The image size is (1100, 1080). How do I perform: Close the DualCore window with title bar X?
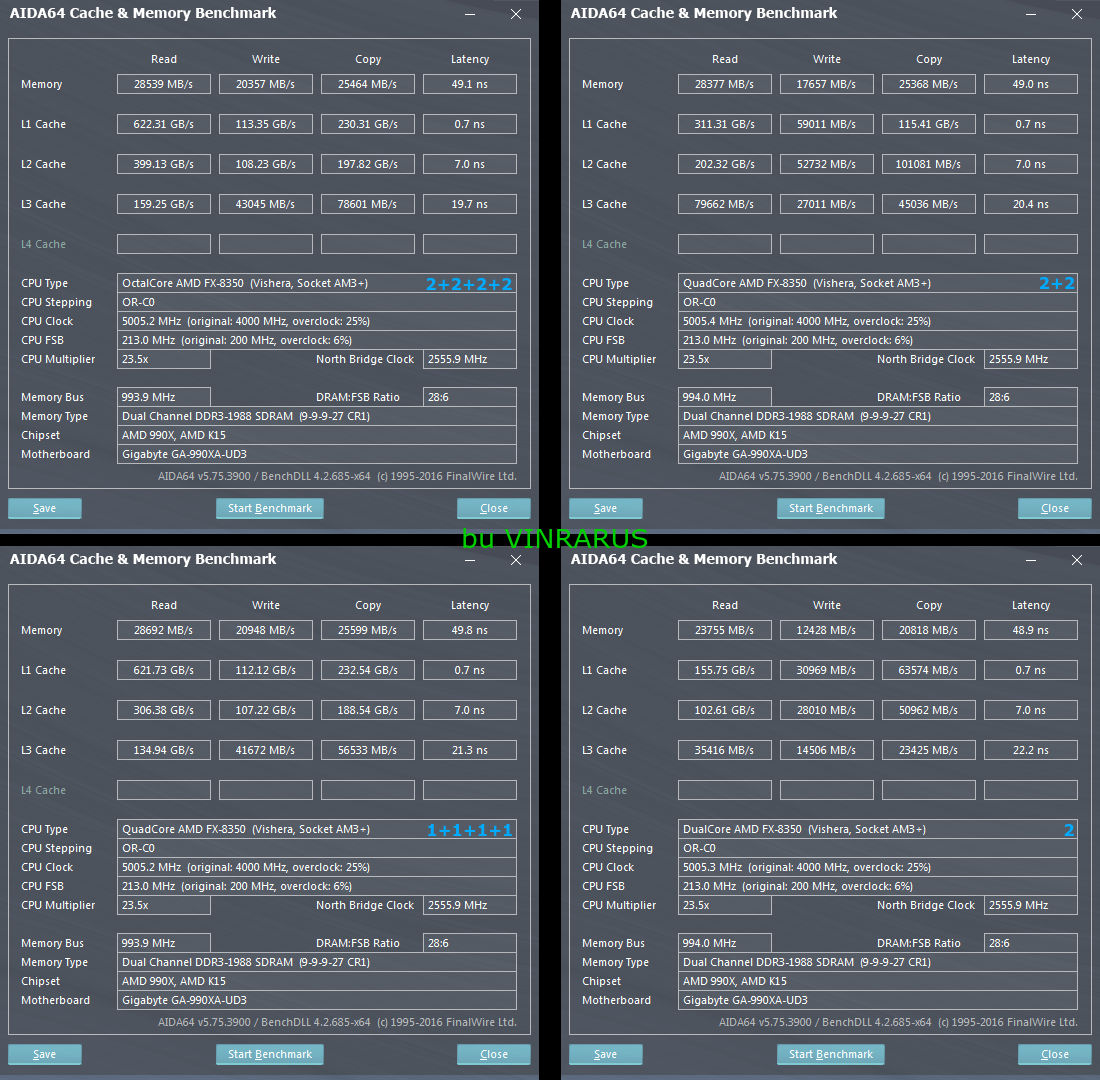point(1077,560)
